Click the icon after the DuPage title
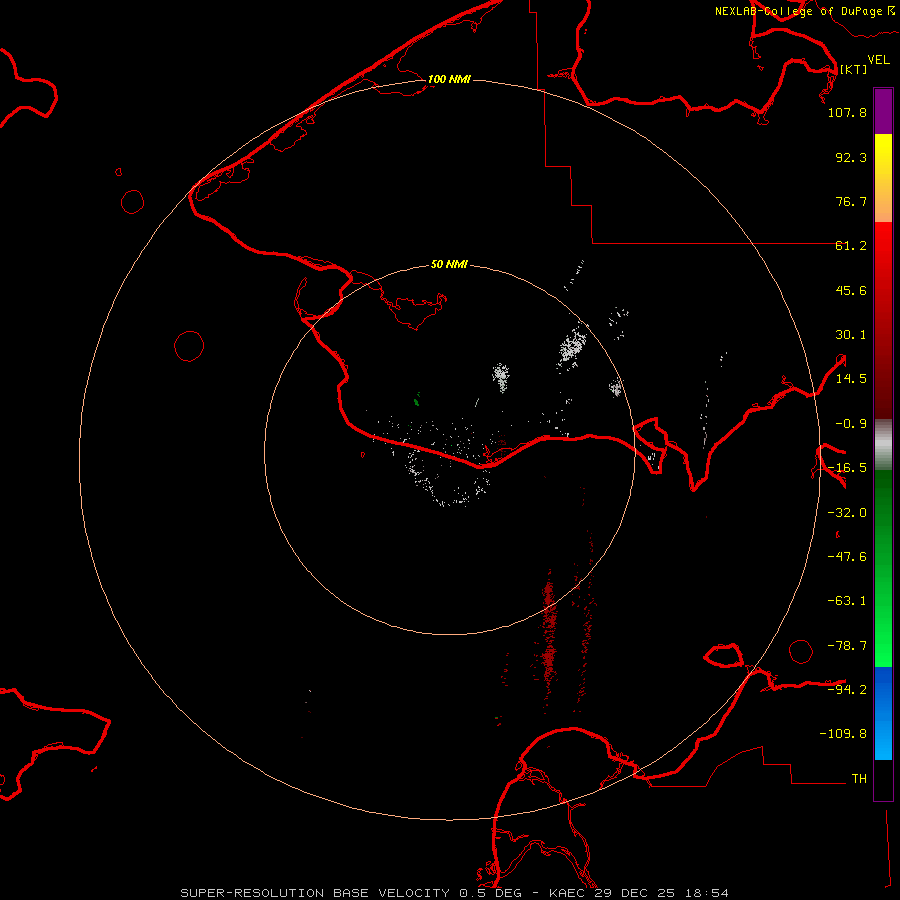Screen dimensions: 900x900 click(891, 10)
